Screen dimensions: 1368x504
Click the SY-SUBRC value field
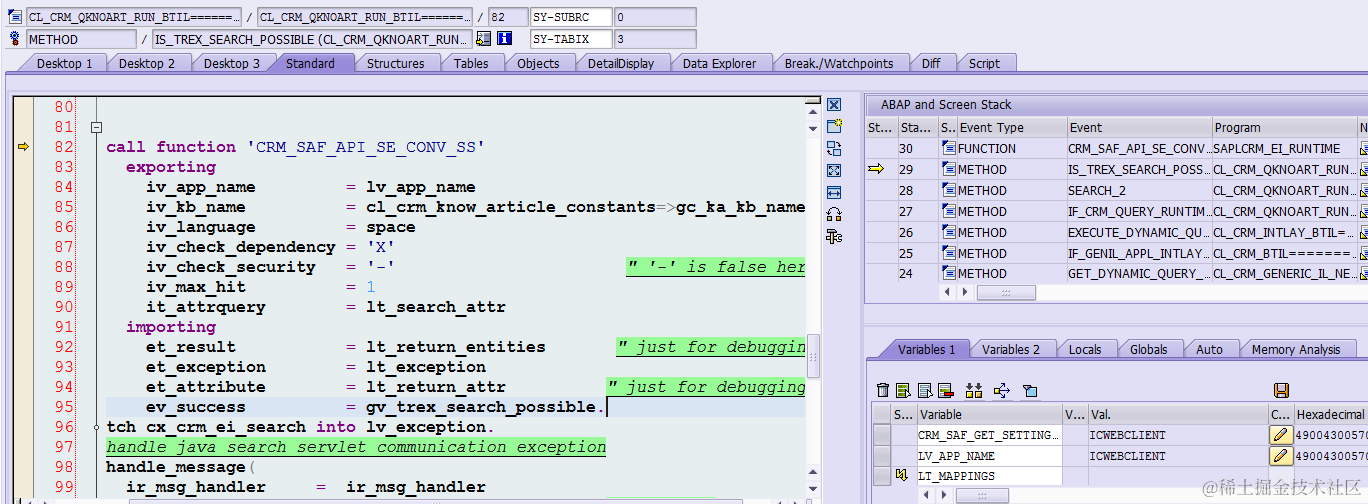[x=655, y=17]
